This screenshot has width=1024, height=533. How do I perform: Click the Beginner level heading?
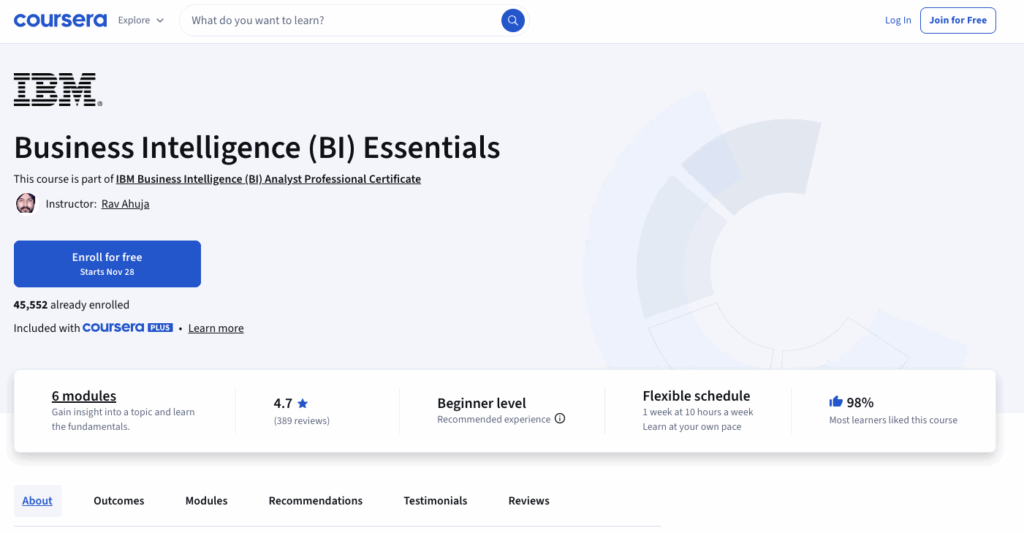click(x=481, y=403)
